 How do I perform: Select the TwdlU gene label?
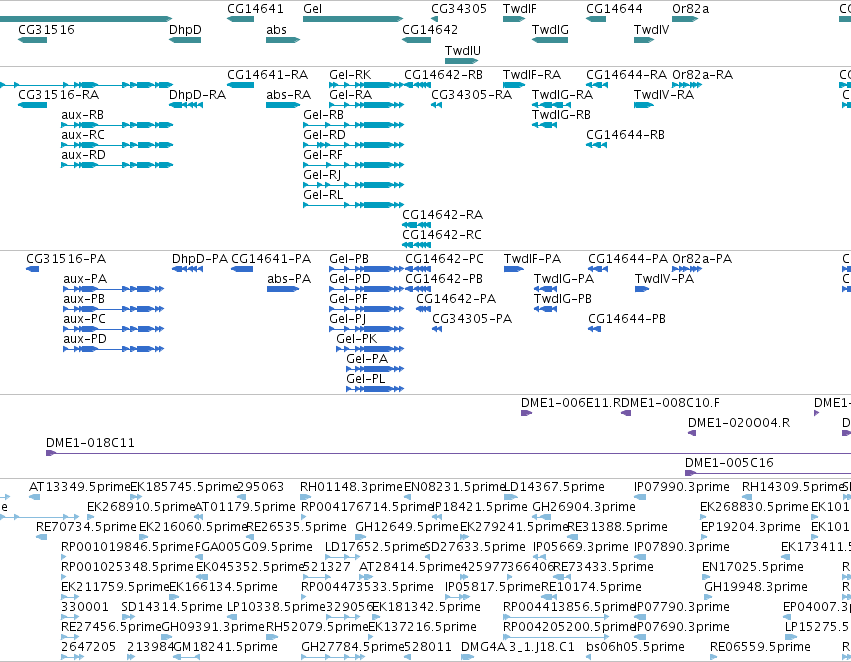pyautogui.click(x=463, y=50)
